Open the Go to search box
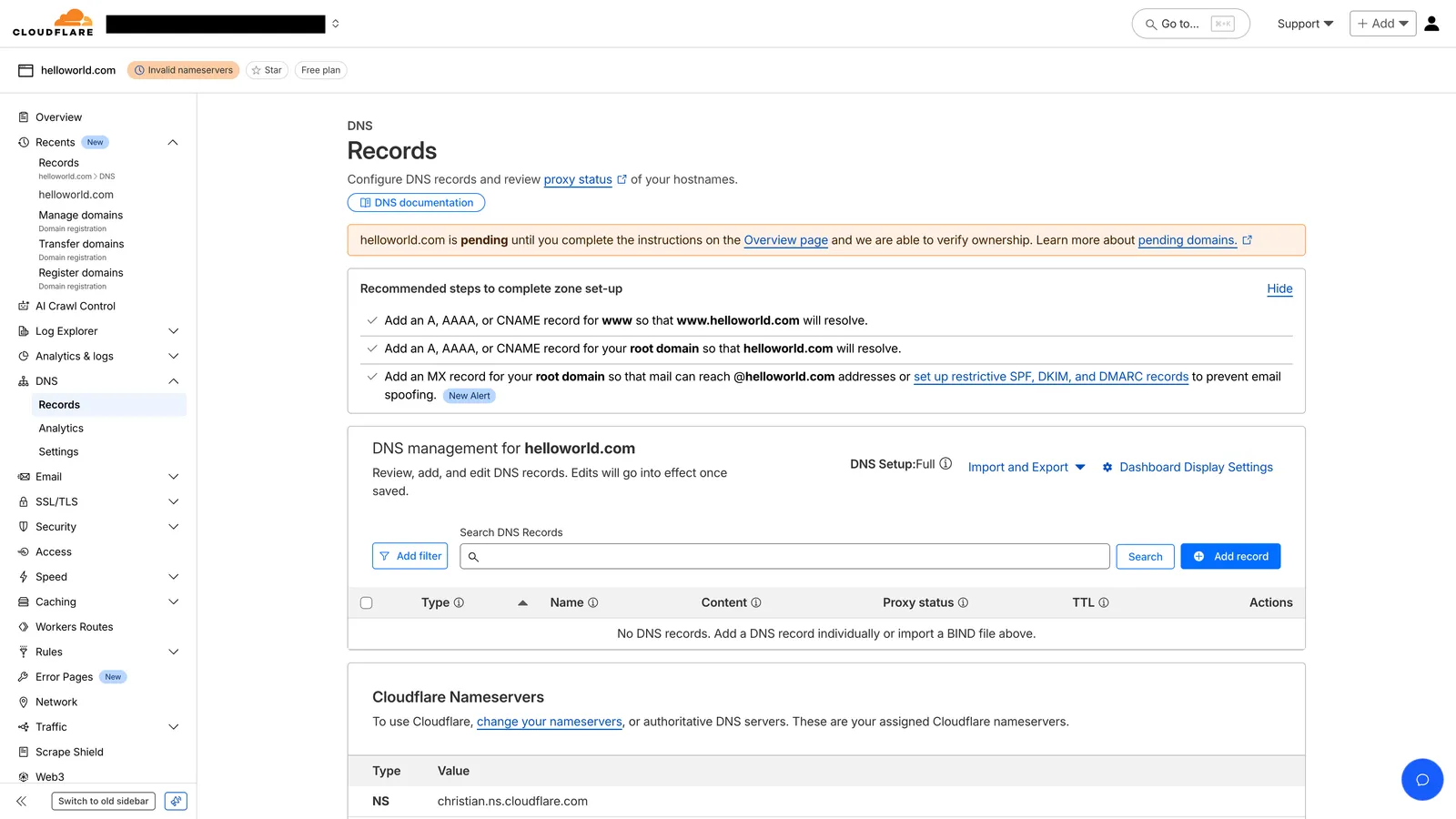Image resolution: width=1456 pixels, height=819 pixels. (x=1190, y=24)
